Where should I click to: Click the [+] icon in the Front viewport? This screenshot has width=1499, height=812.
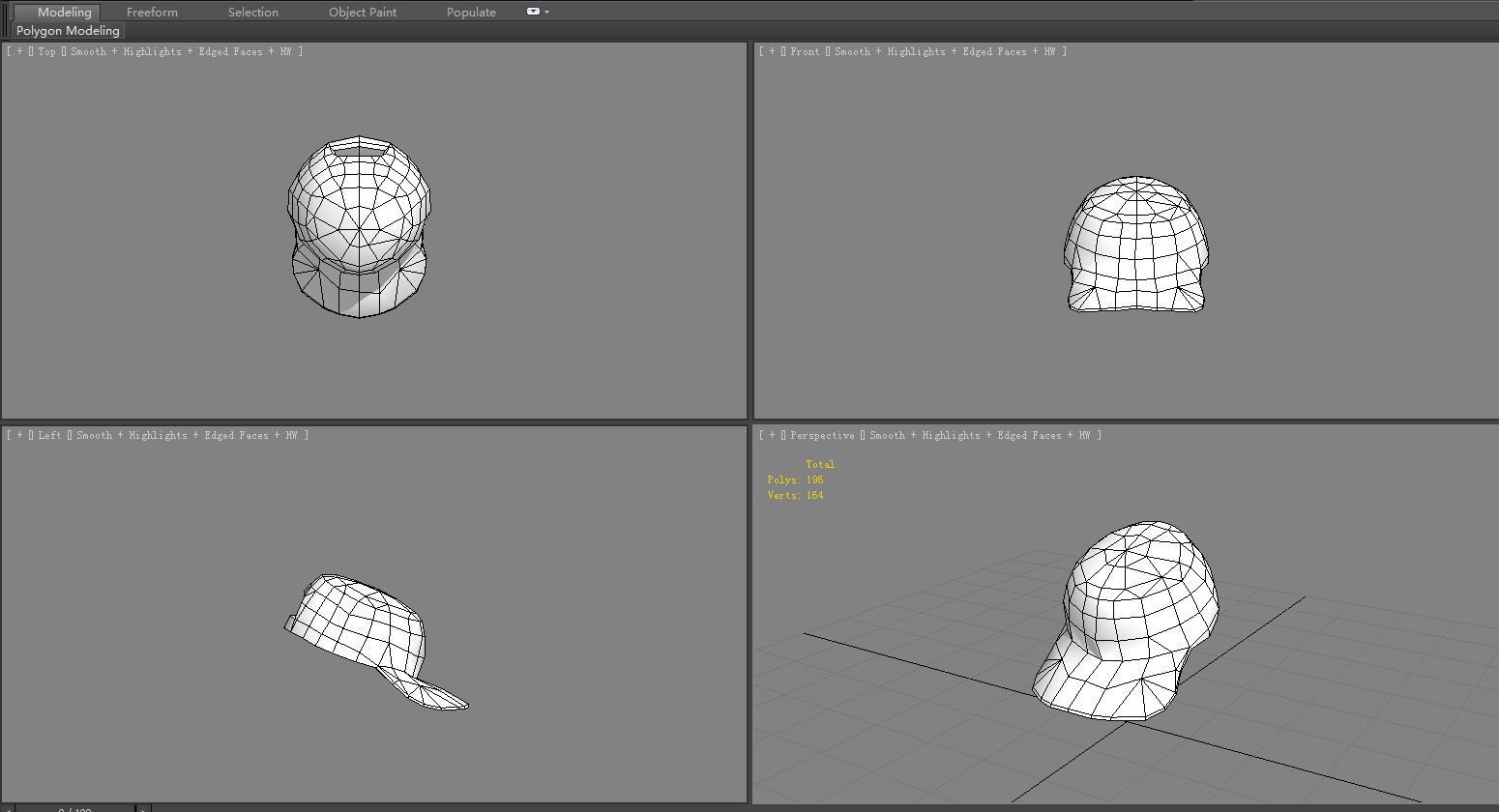coord(771,51)
